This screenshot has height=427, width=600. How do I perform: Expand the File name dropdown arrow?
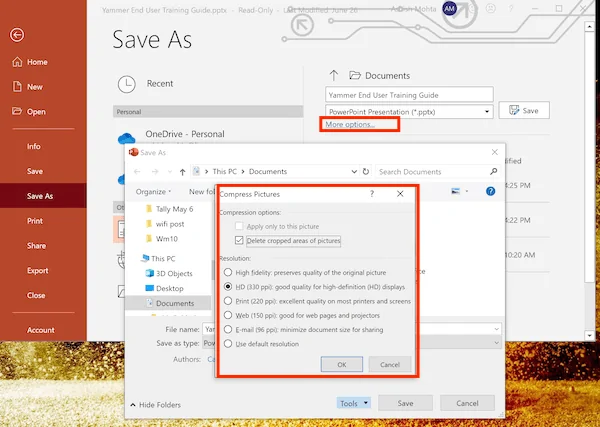tap(496, 329)
